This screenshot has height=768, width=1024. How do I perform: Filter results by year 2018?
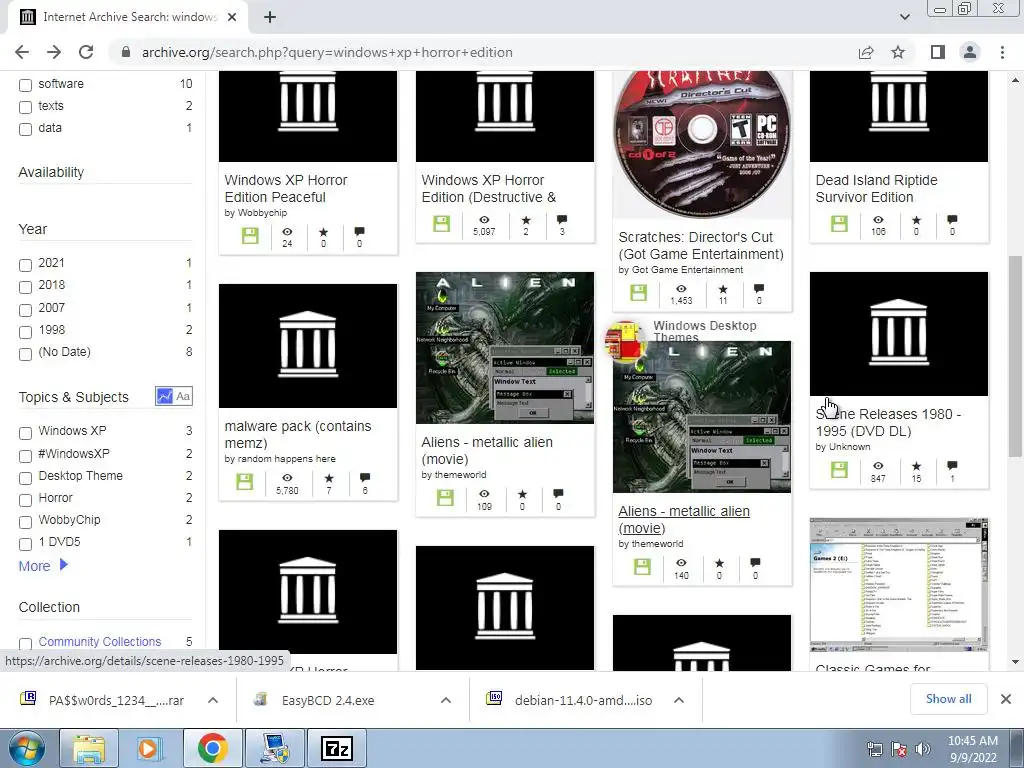[x=25, y=287]
